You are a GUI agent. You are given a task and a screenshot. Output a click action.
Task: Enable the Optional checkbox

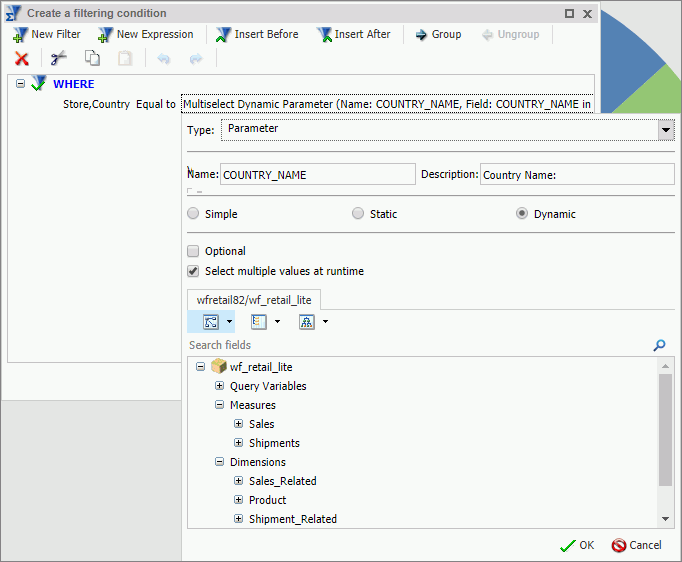coord(193,251)
